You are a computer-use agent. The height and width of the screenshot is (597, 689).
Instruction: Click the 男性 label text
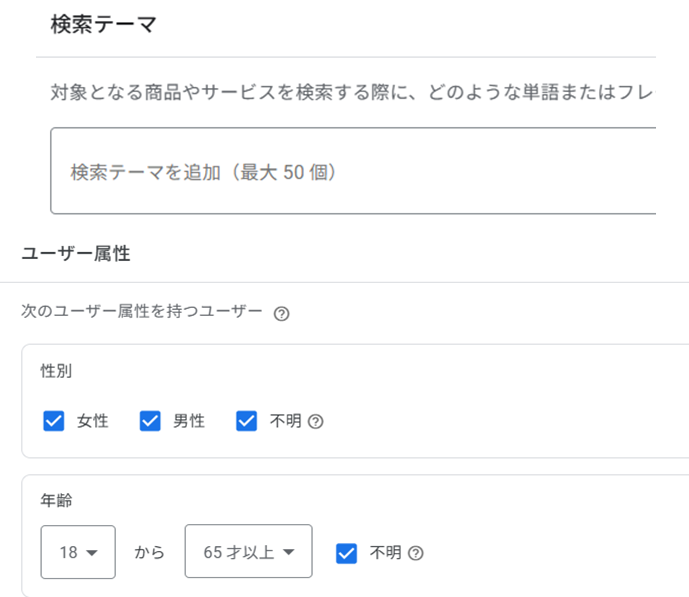coord(189,421)
